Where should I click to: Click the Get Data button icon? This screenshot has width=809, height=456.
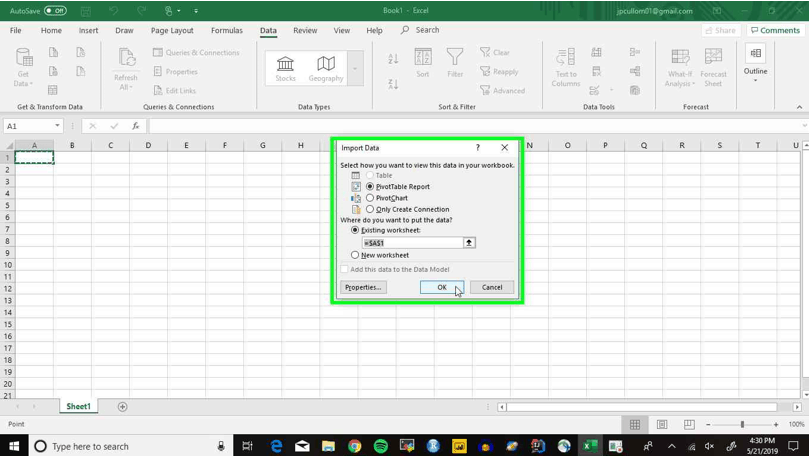[x=24, y=58]
